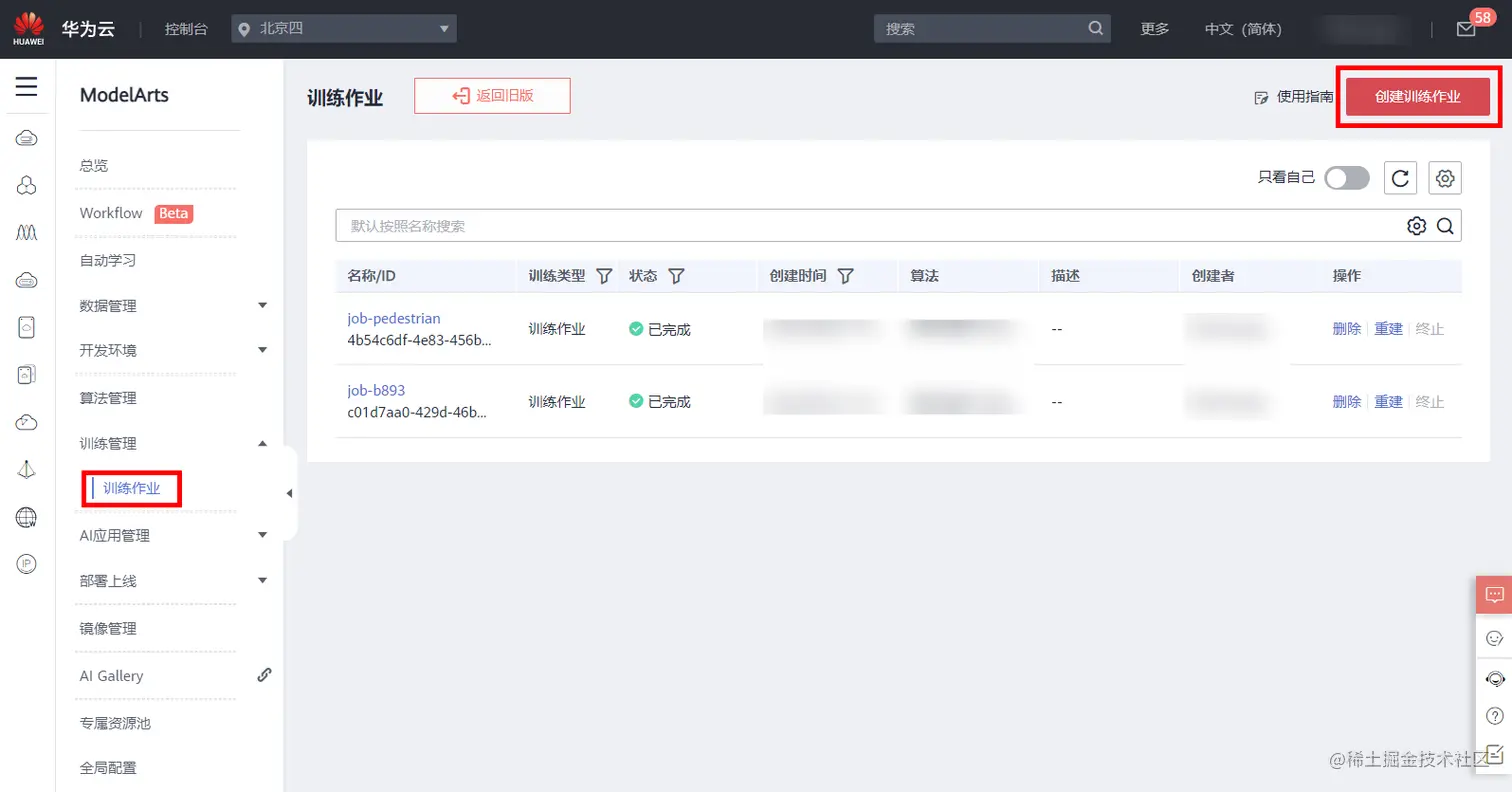Image resolution: width=1512 pixels, height=792 pixels.
Task: Click the search magnifier in top bar
Action: (1096, 29)
